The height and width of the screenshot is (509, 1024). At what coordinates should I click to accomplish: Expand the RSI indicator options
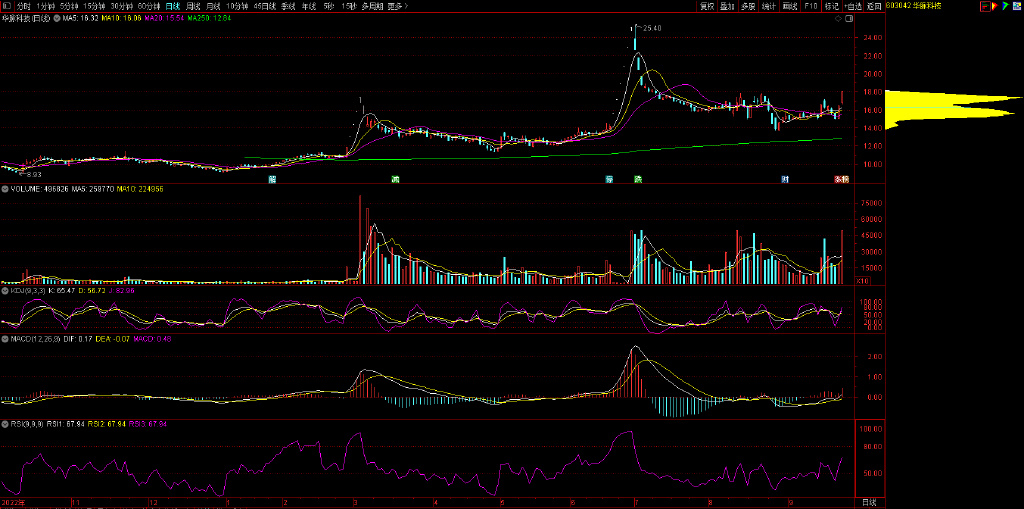[x=5, y=424]
